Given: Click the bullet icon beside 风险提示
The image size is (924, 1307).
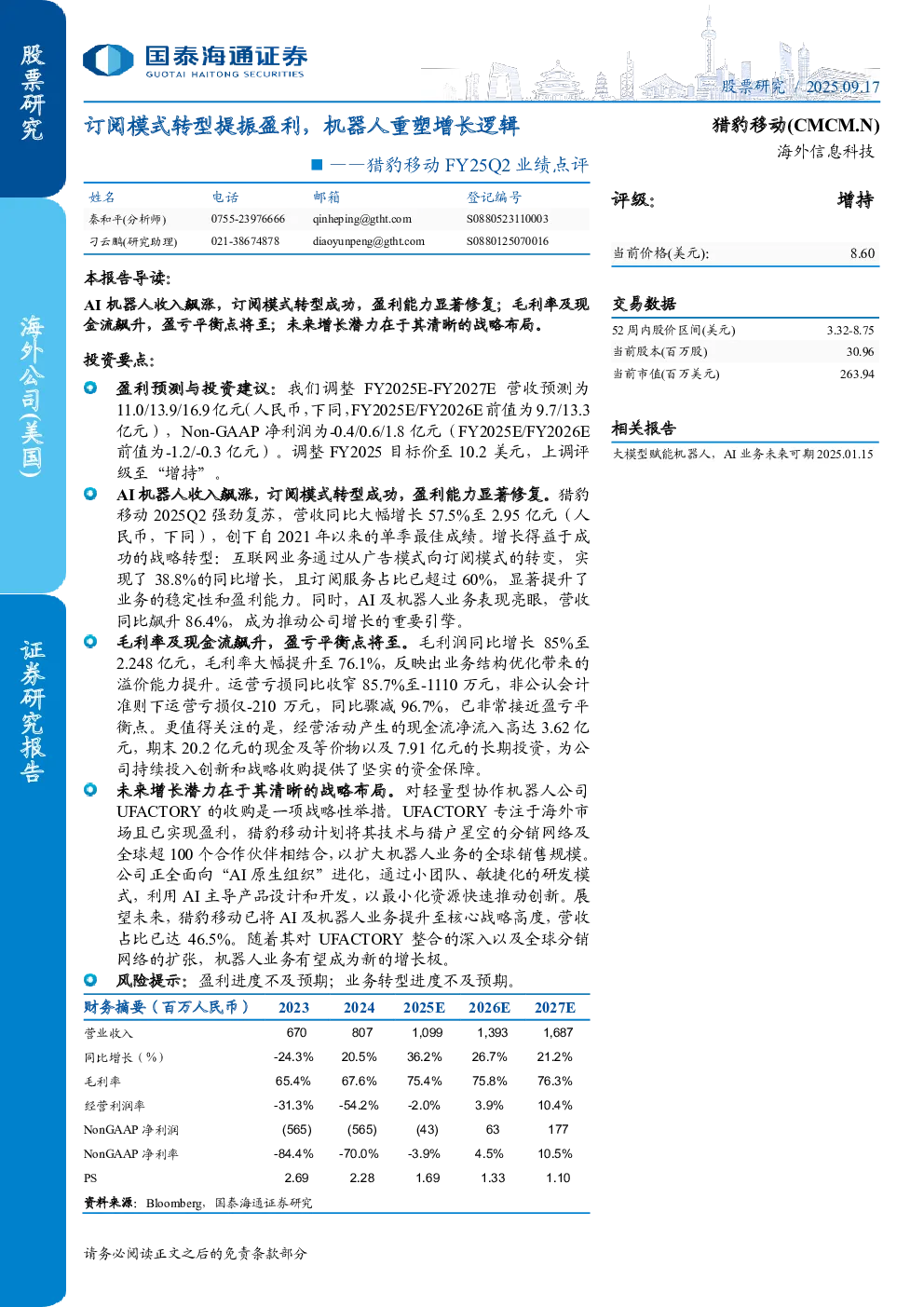Looking at the screenshot, I should coord(90,979).
